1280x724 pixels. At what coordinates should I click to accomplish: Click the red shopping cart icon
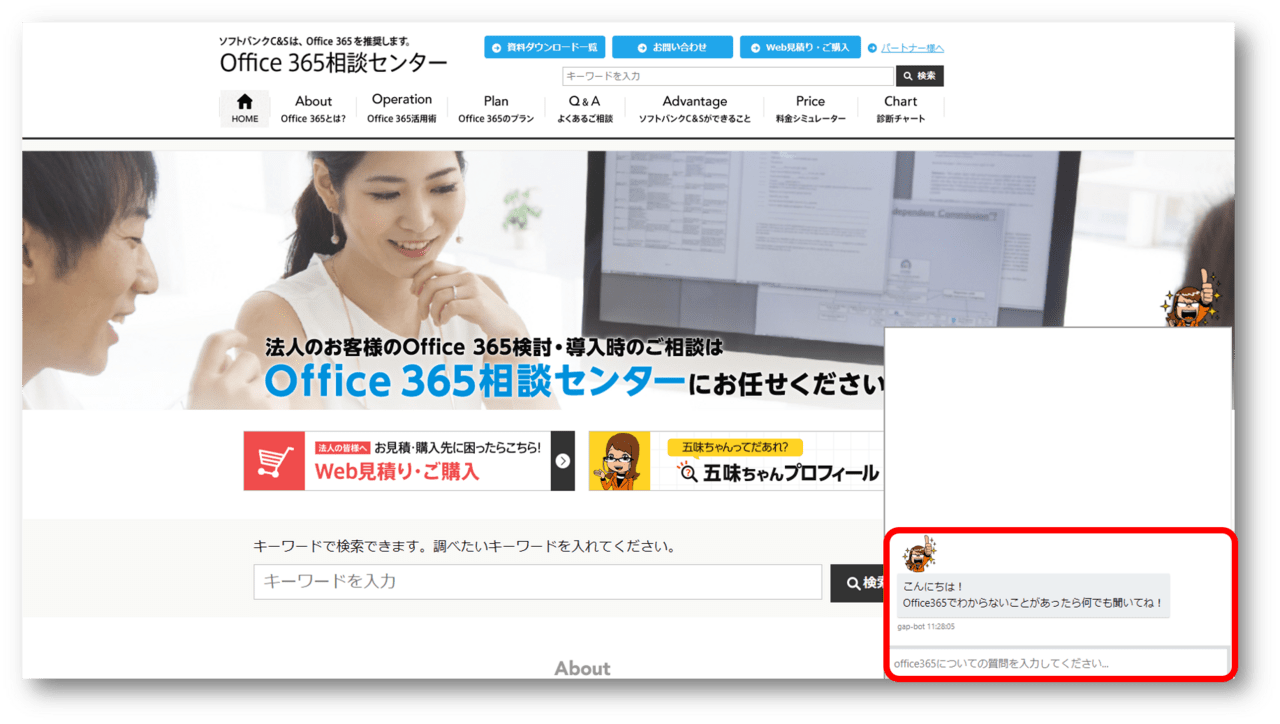274,461
